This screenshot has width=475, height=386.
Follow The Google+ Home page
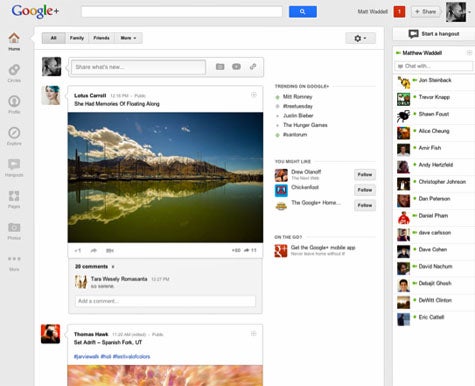(365, 205)
